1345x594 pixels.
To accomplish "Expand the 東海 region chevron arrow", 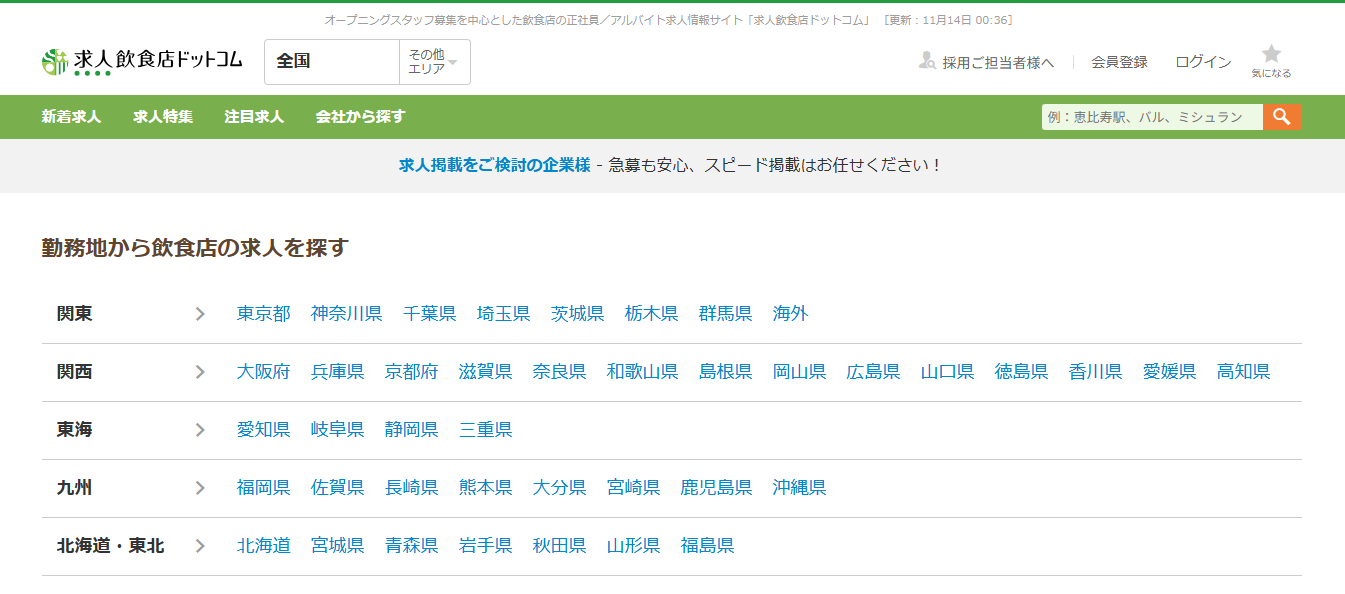I will tap(200, 430).
